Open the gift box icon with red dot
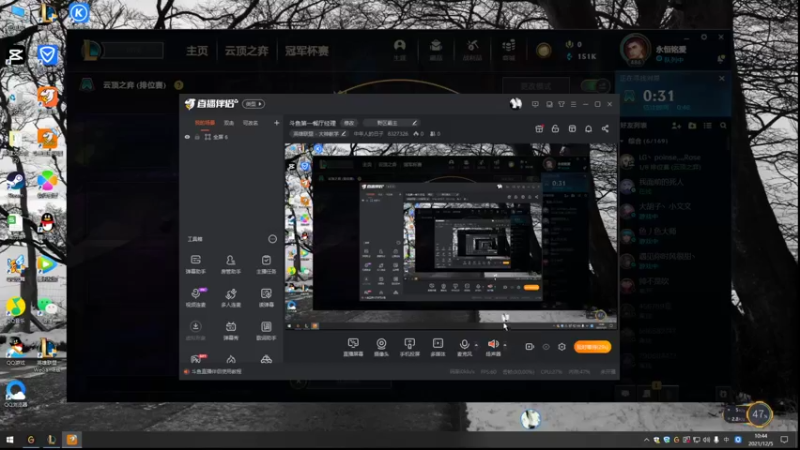Image resolution: width=800 pixels, height=450 pixels. [x=539, y=129]
